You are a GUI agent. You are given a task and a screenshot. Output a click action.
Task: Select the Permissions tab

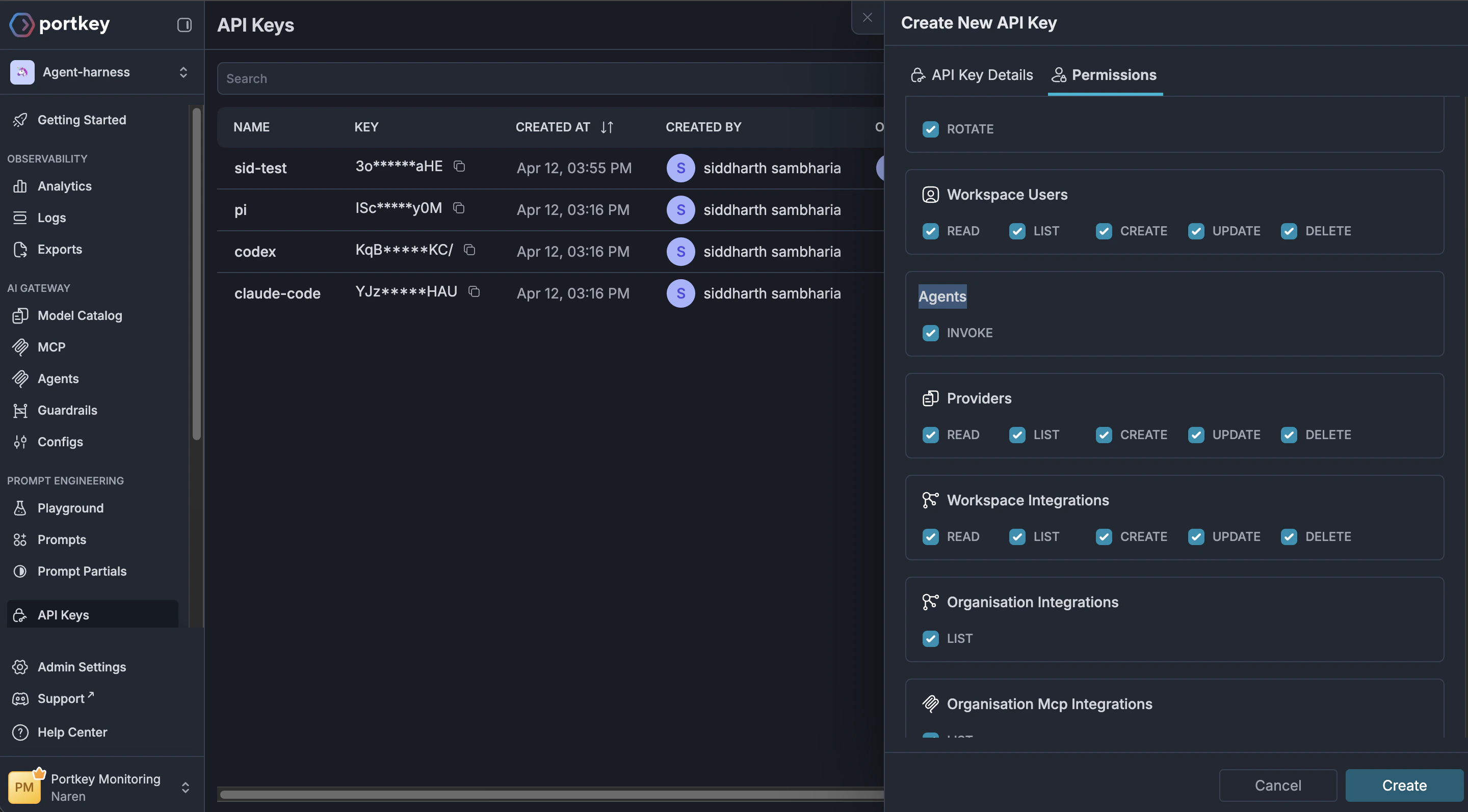1105,74
